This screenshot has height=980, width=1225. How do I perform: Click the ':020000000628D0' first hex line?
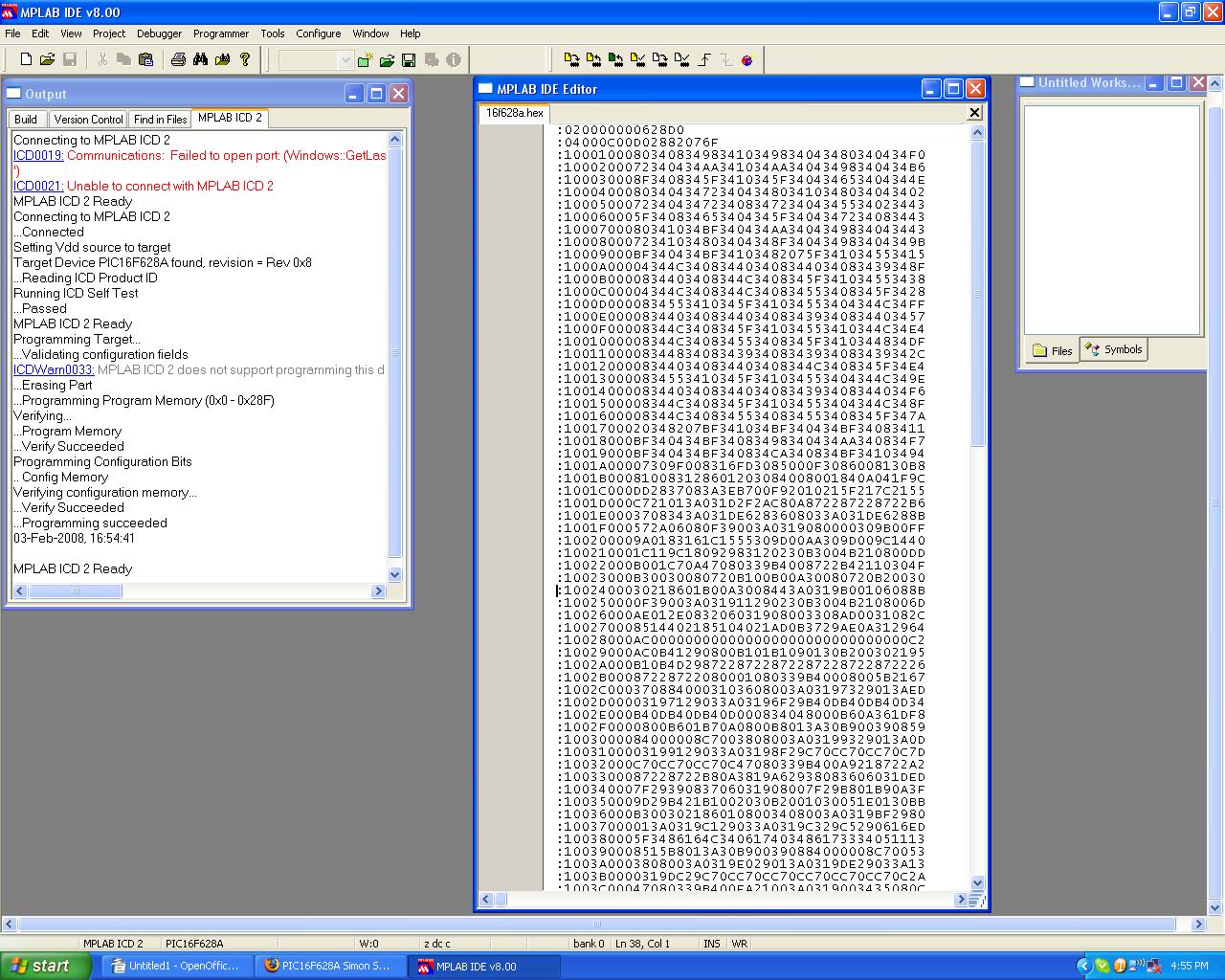(622, 129)
